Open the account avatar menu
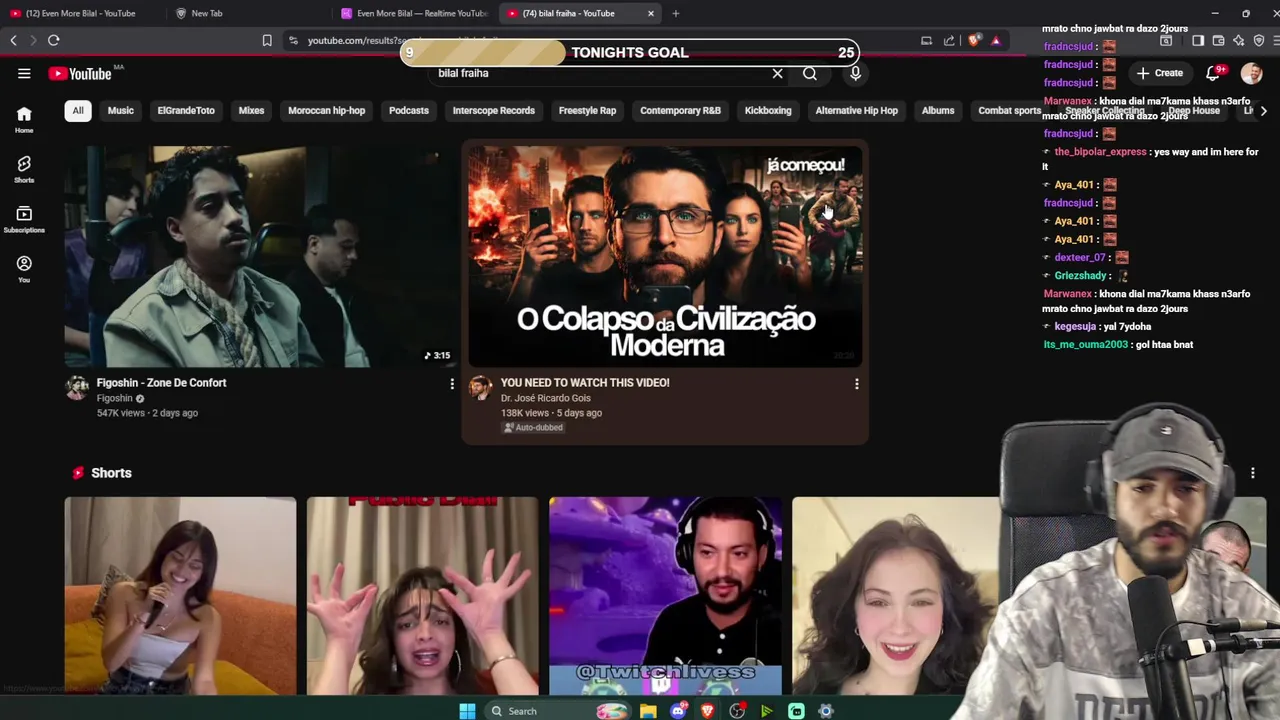This screenshot has width=1280, height=720. 1251,73
